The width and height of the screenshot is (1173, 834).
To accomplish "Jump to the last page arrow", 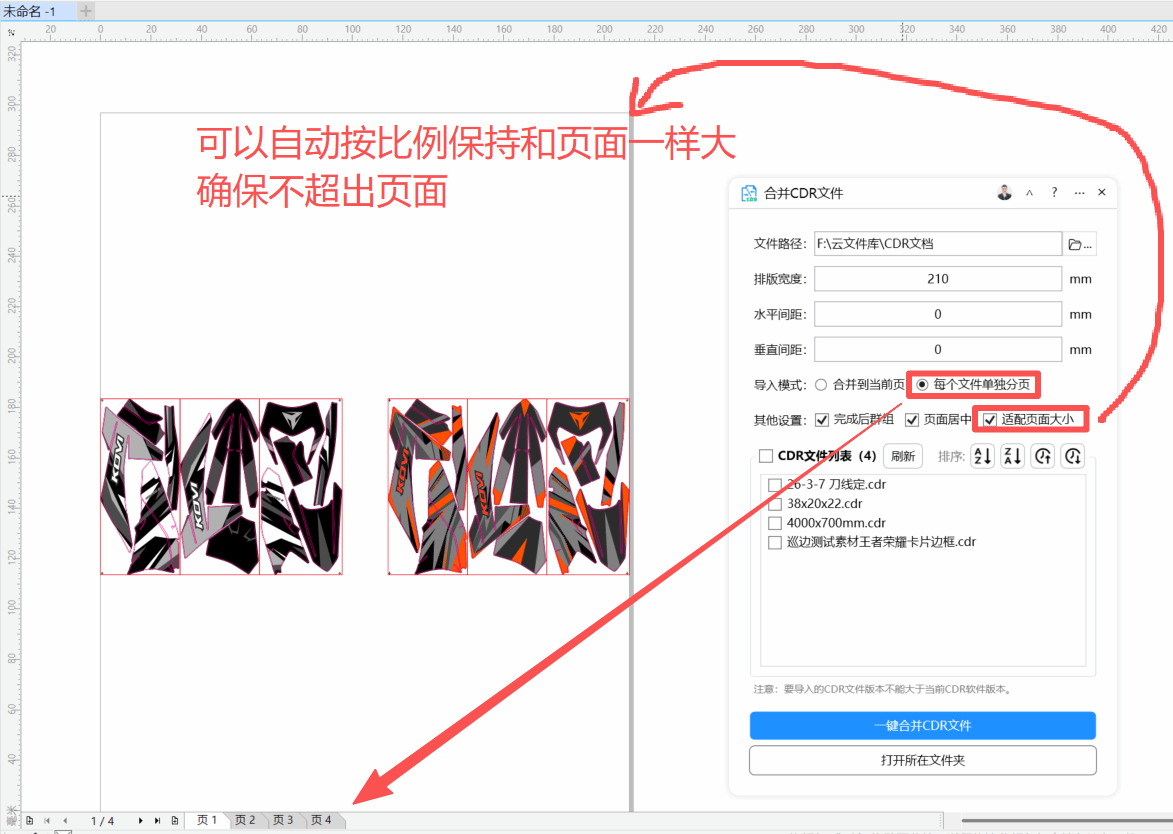I will pos(157,821).
